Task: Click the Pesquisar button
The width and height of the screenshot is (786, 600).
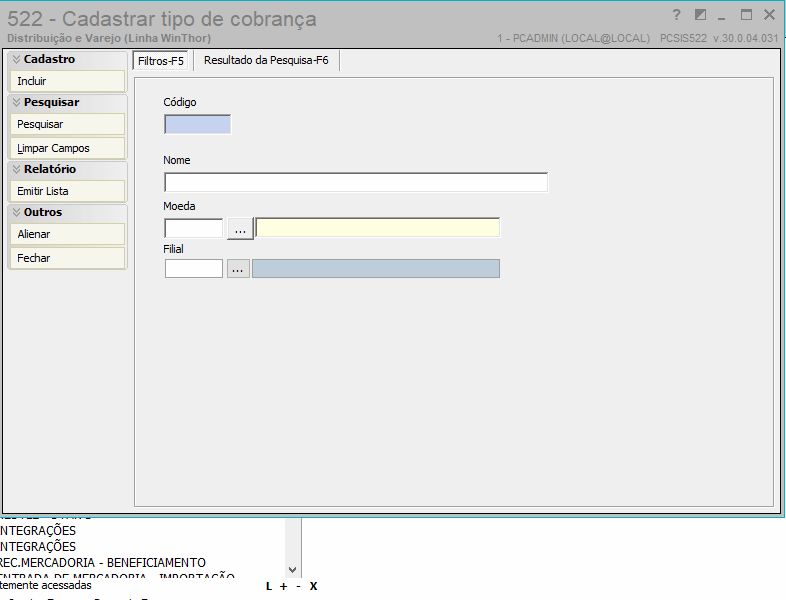Action: [x=67, y=124]
